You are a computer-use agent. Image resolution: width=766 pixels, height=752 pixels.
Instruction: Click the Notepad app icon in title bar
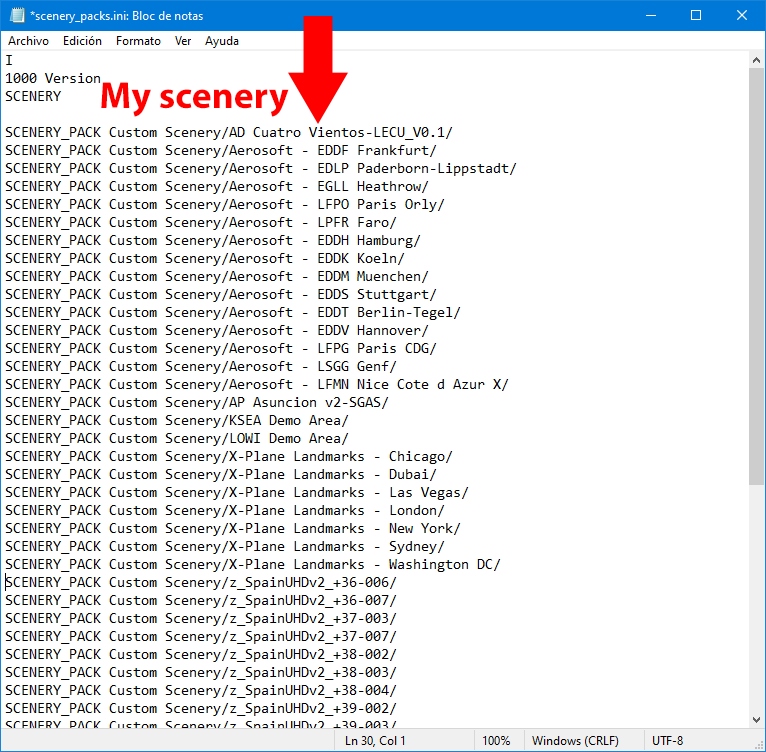[17, 16]
